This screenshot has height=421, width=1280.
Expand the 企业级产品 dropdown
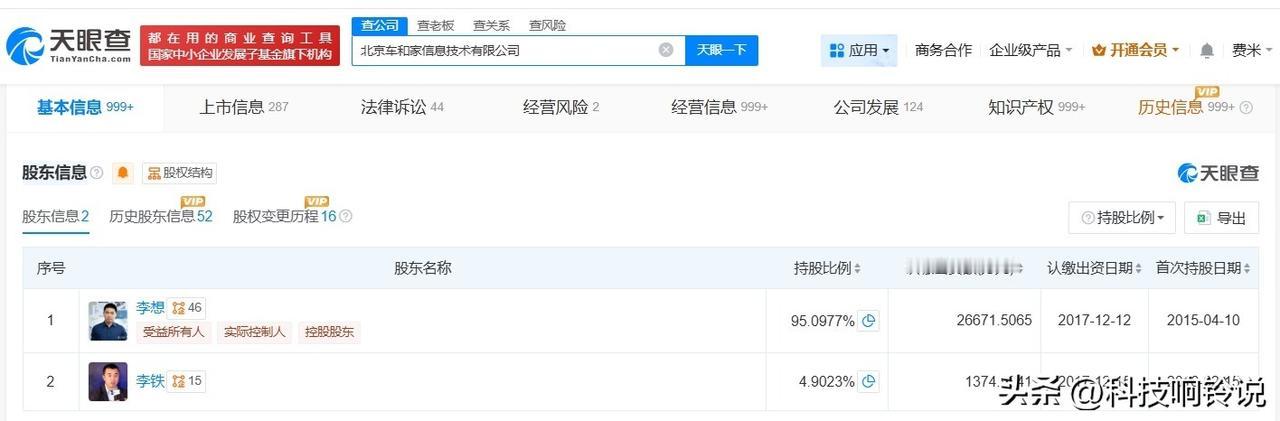1030,50
